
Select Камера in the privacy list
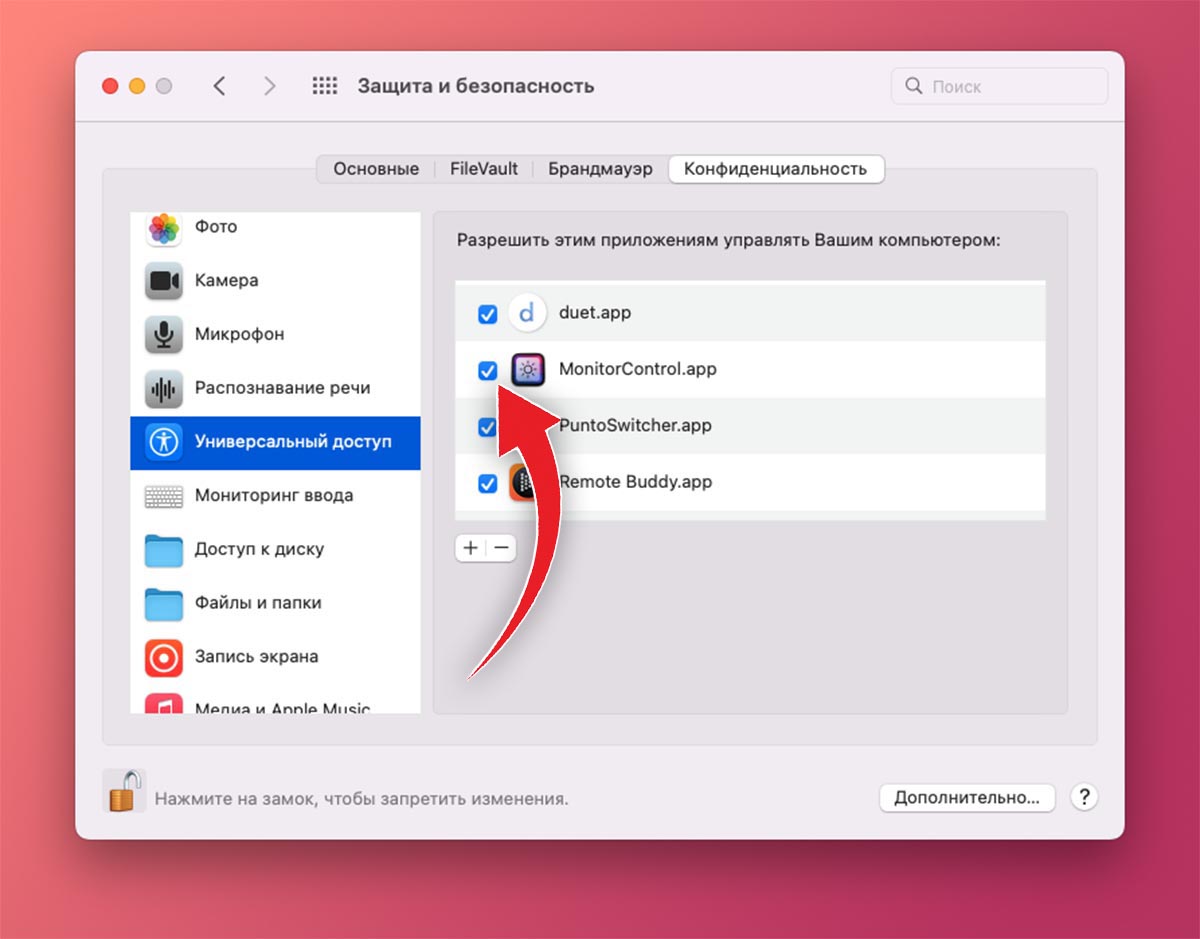tap(227, 281)
